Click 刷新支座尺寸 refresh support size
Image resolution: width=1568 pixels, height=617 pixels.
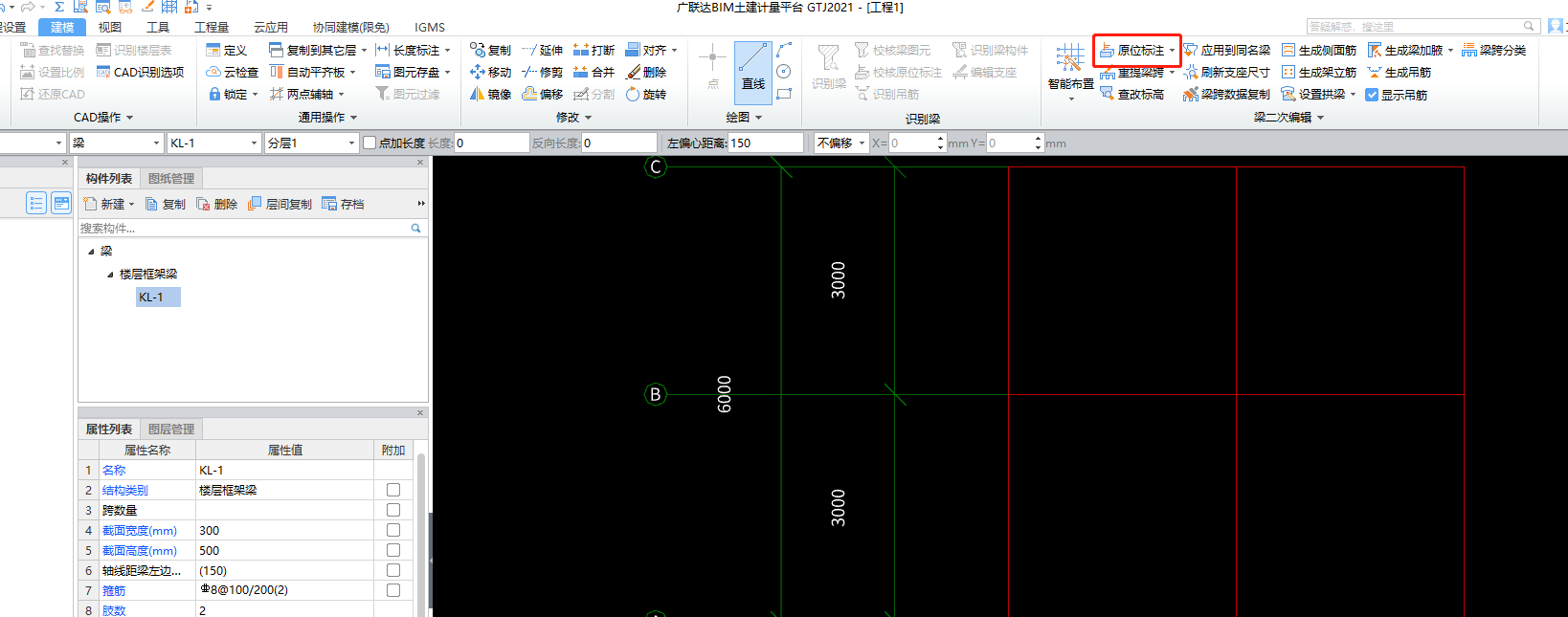[x=1227, y=72]
